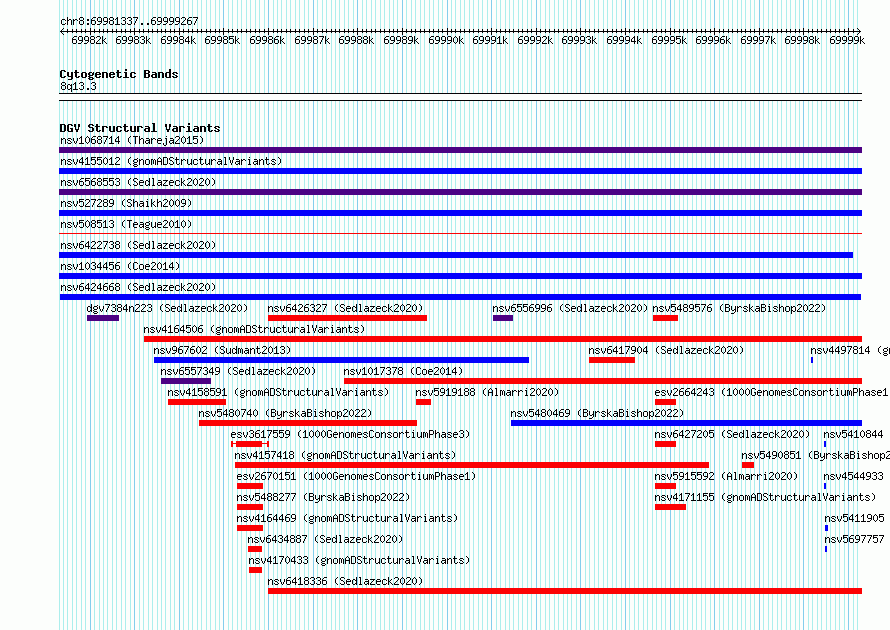Click the nsv527289 (Shaikh2009) label
This screenshot has height=630, width=890.
pyautogui.click(x=126, y=203)
